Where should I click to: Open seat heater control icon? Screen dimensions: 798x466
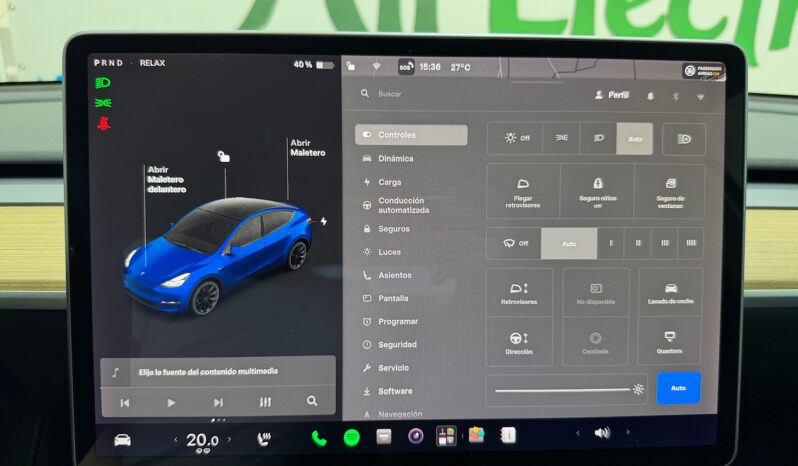[264, 439]
